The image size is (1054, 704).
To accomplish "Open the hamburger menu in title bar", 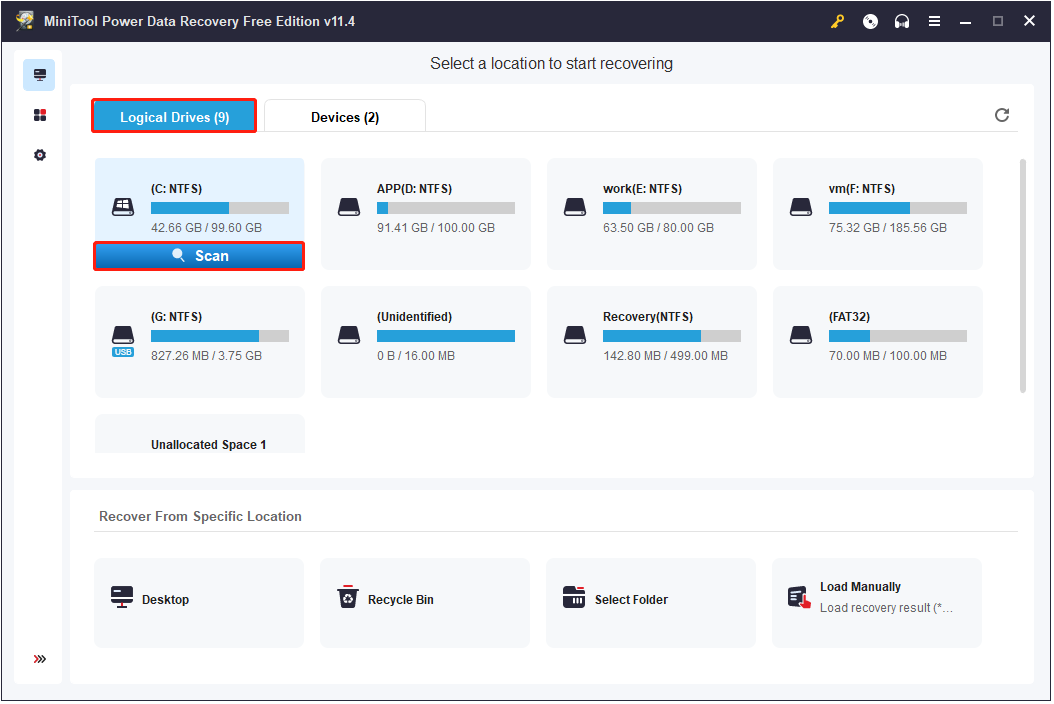I will [x=934, y=22].
